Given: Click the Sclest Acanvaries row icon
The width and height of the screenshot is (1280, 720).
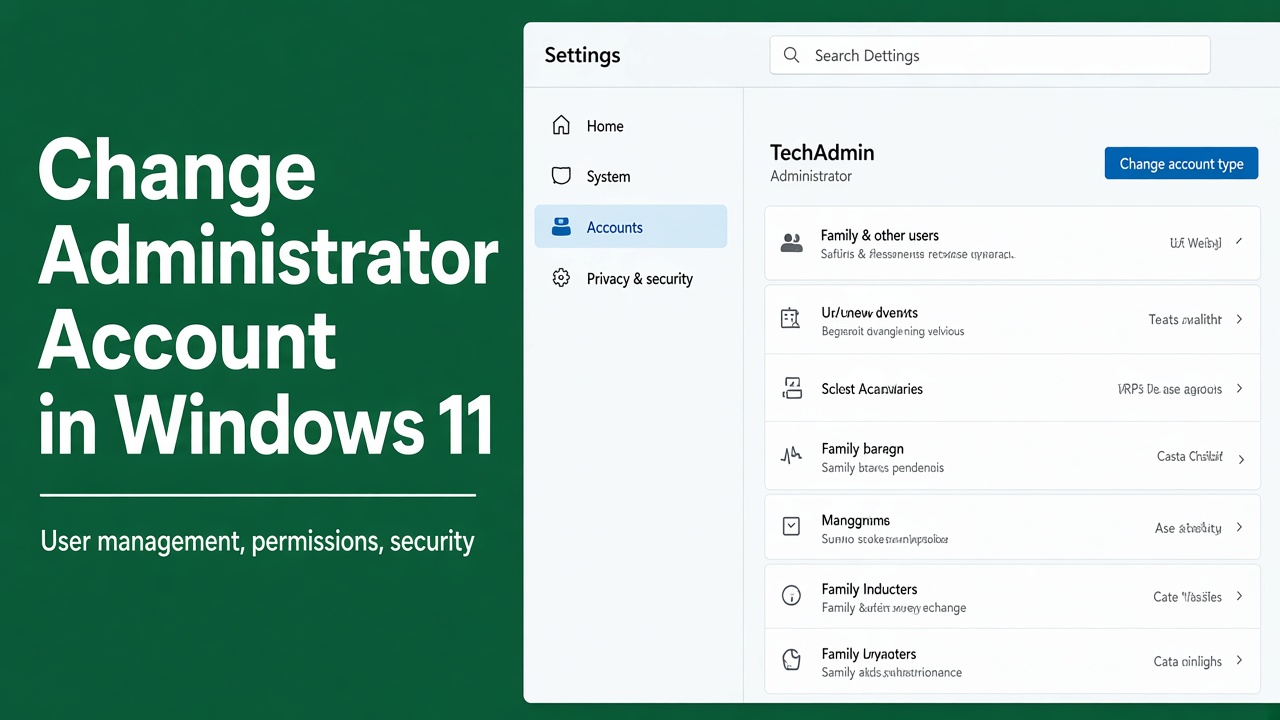Looking at the screenshot, I should [791, 388].
